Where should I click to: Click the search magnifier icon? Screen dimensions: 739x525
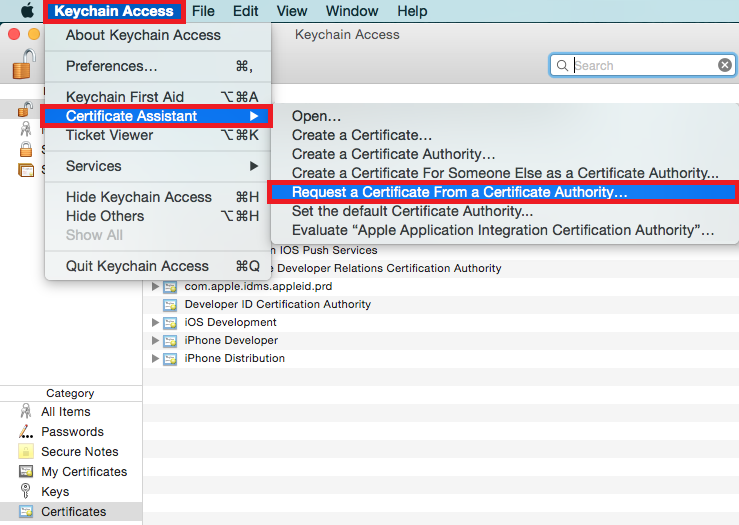point(562,65)
